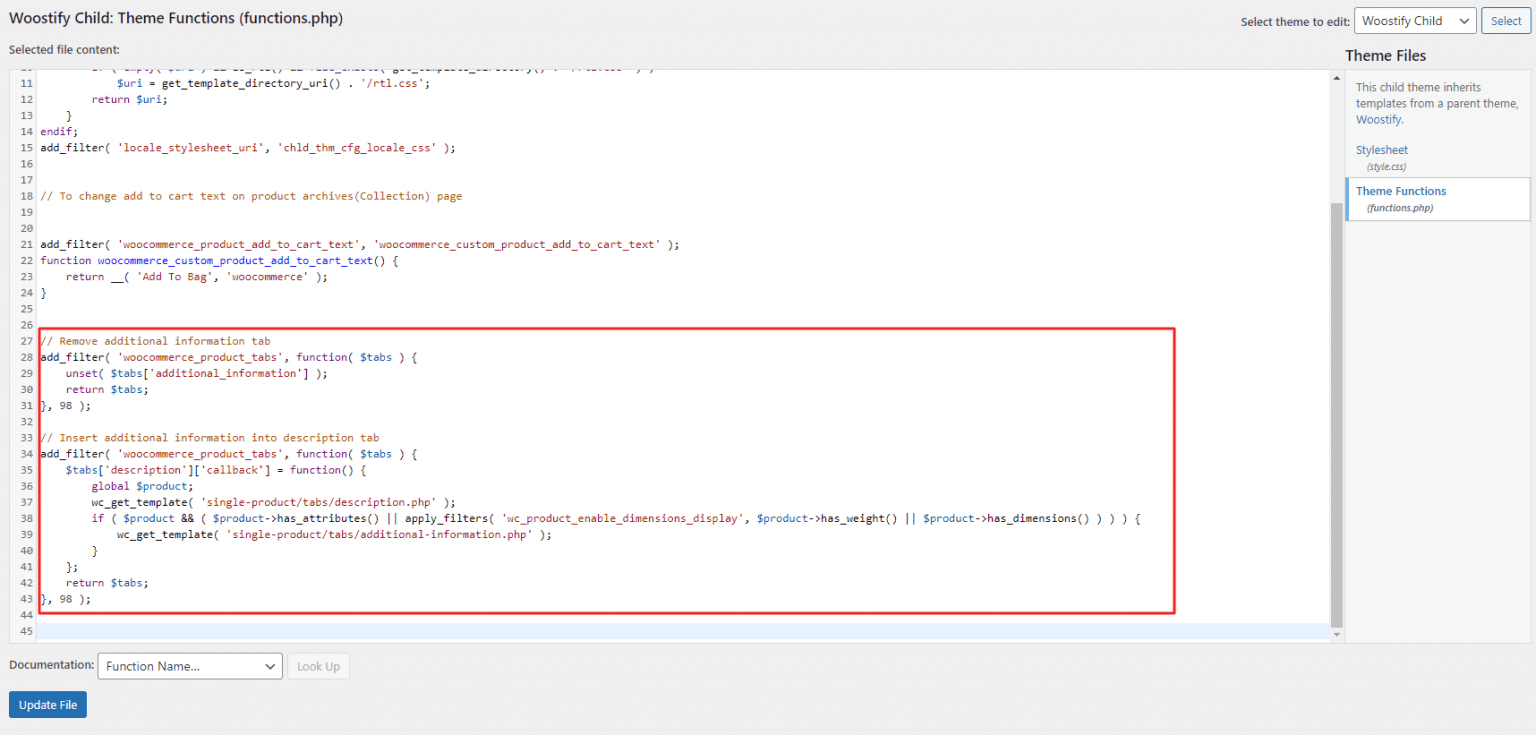
Task: Click the 'Theme Files' heading
Action: pos(1385,56)
